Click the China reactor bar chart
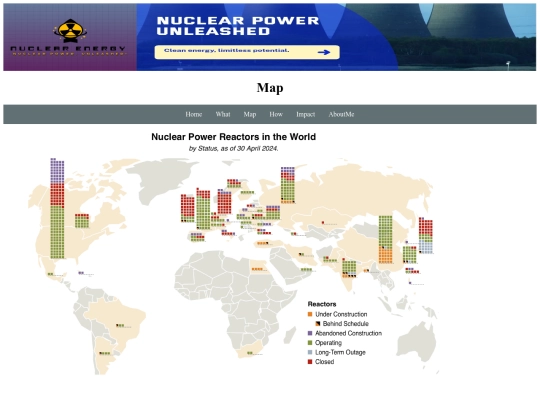540x405 pixels. 385,240
